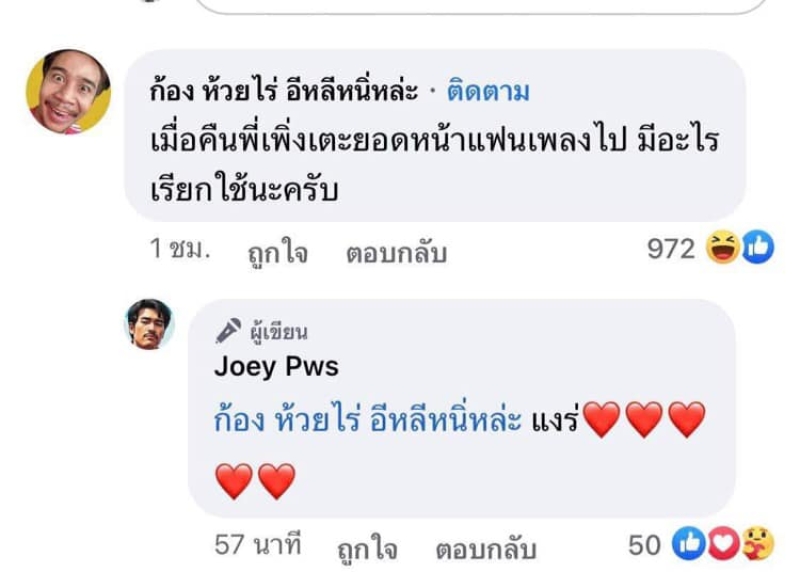Like the first comment with ถูกใจ
The height and width of the screenshot is (572, 800).
point(278,252)
